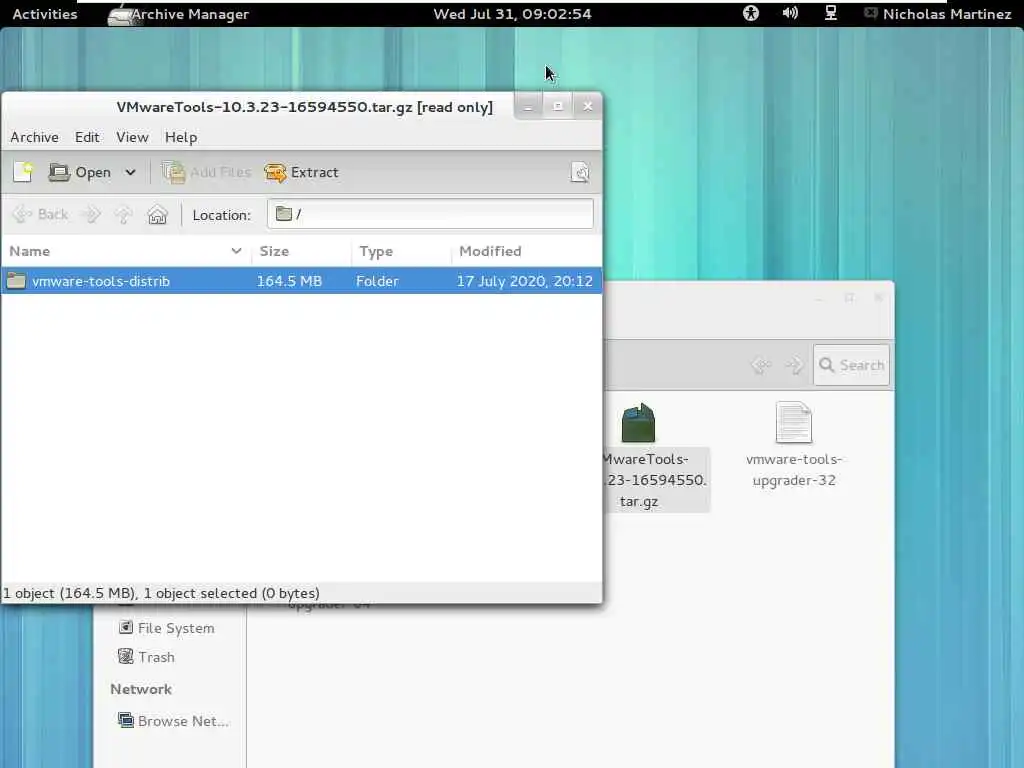The width and height of the screenshot is (1024, 768).
Task: Click the status bar object count text
Action: point(161,593)
